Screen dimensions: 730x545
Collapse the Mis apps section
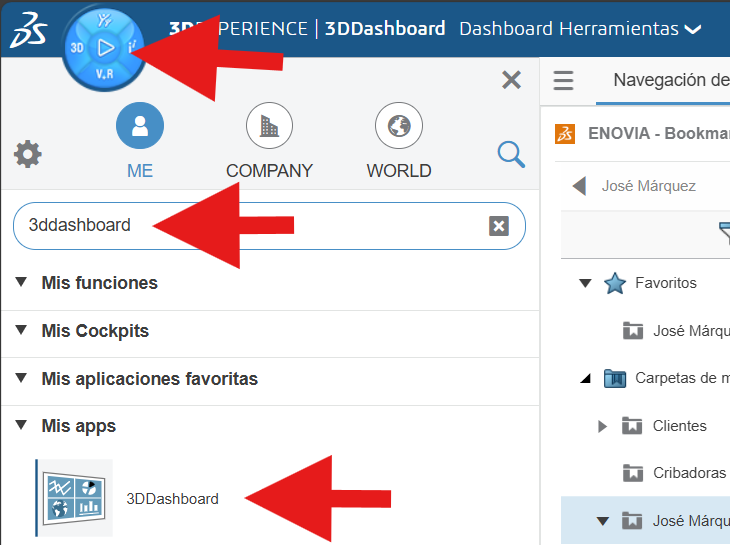[21, 425]
